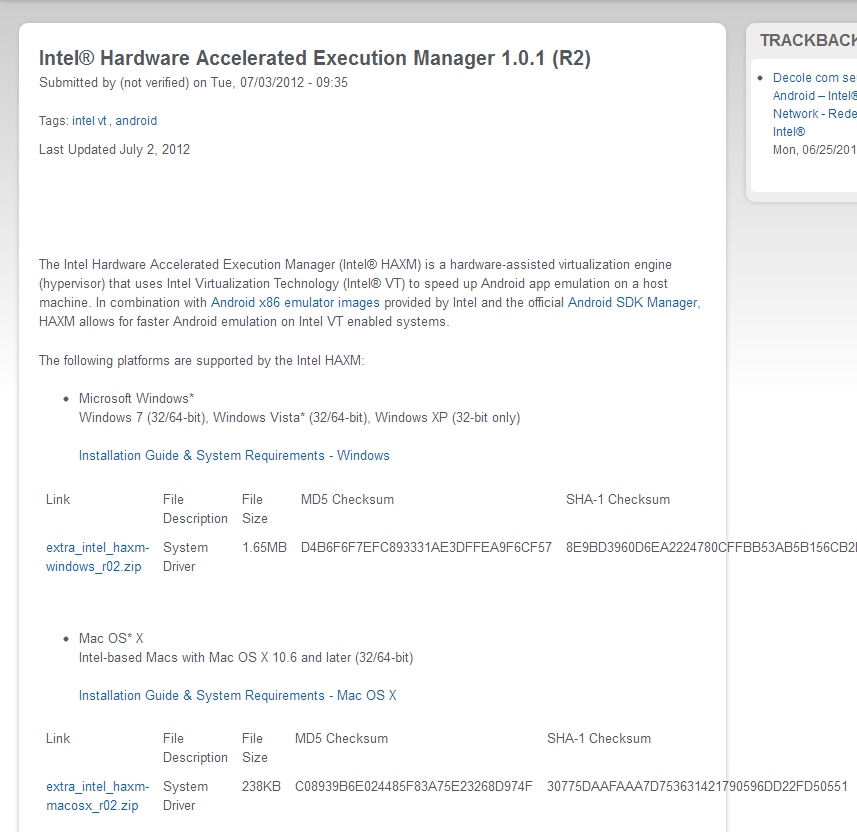Click the Windows MD5 checksum D4B6F6F7EFC893331AE3DFFEA9F6CF57
The height and width of the screenshot is (832, 857).
[426, 548]
